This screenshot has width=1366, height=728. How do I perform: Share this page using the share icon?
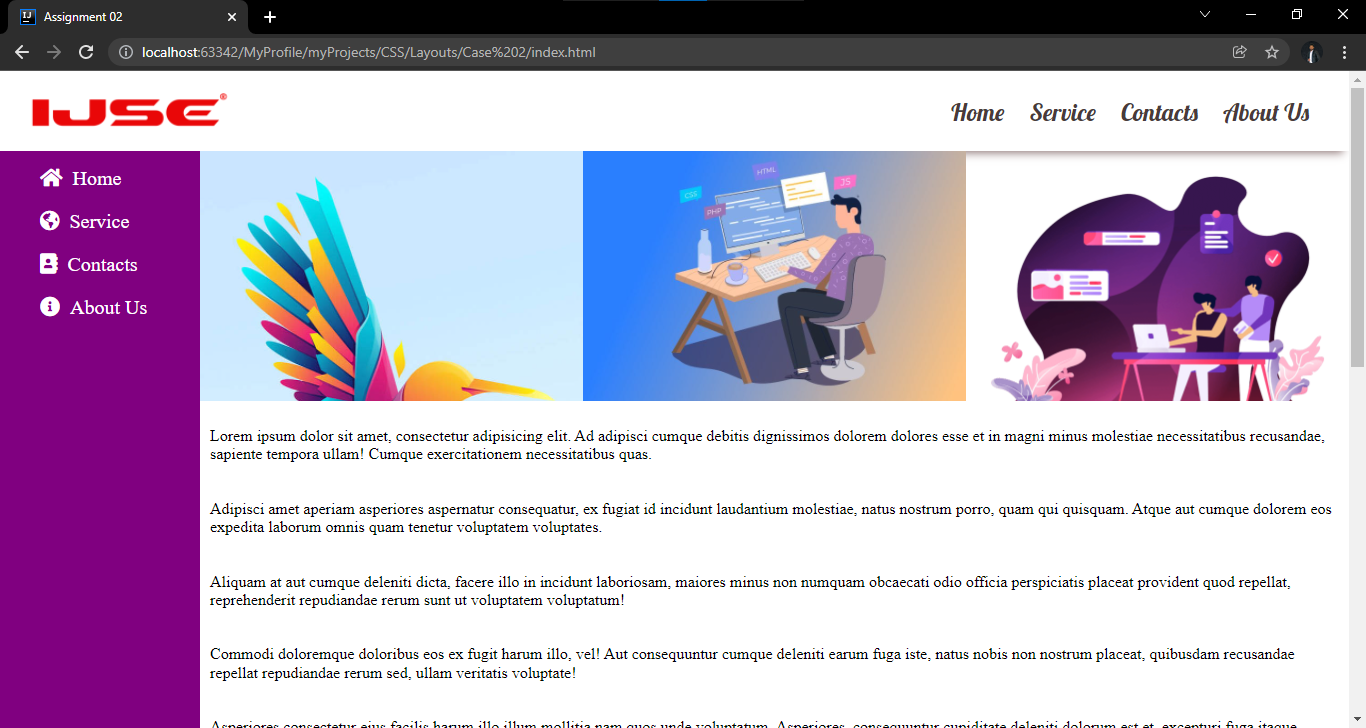coord(1240,52)
